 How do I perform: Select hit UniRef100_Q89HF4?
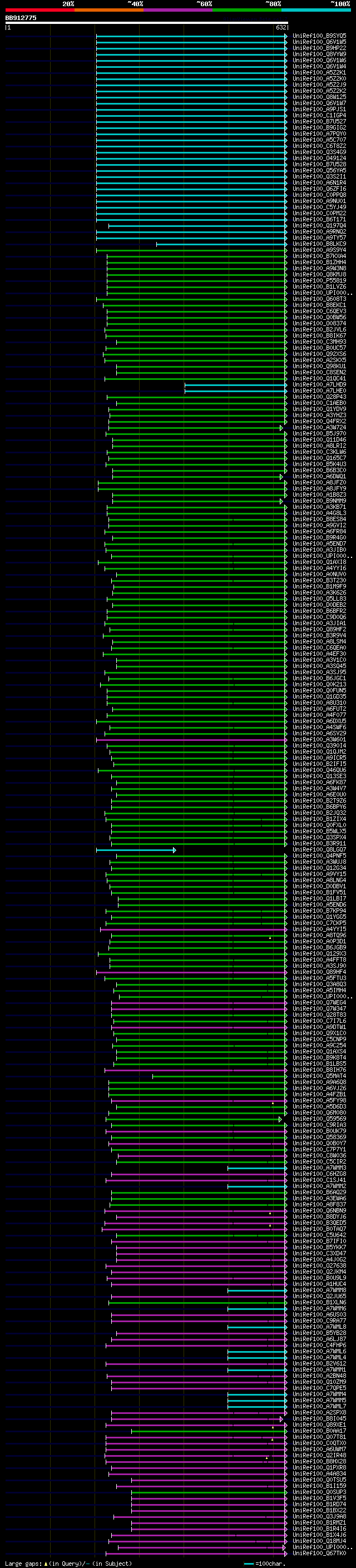[319, 972]
